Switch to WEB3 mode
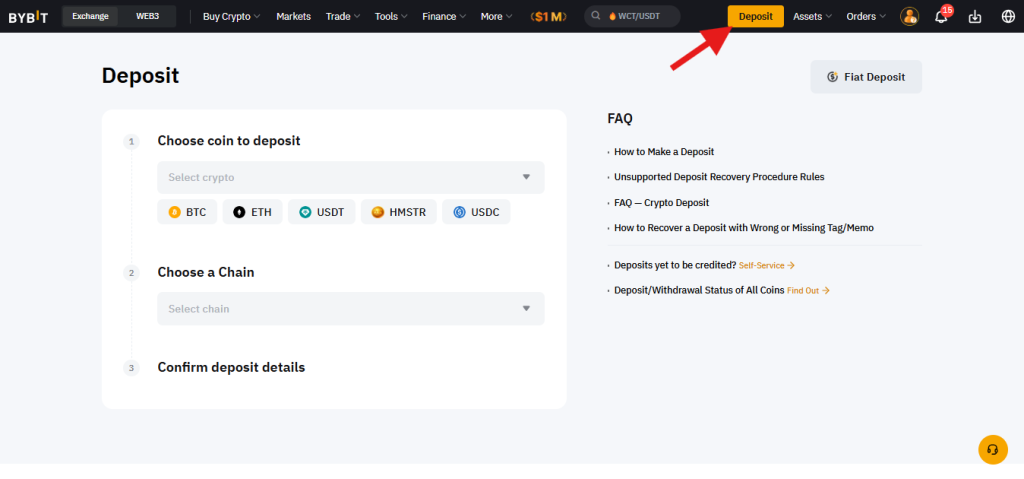1024x479 pixels. point(148,16)
